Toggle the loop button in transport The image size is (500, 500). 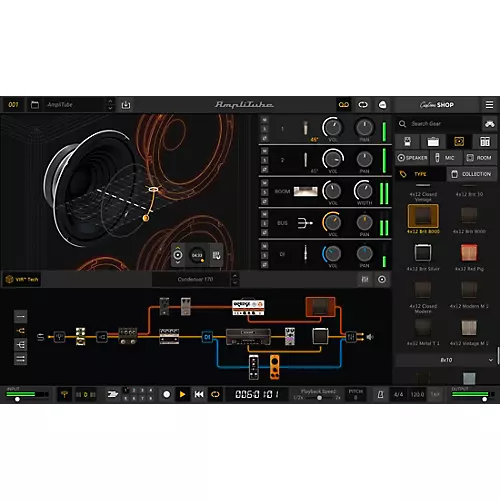(215, 395)
